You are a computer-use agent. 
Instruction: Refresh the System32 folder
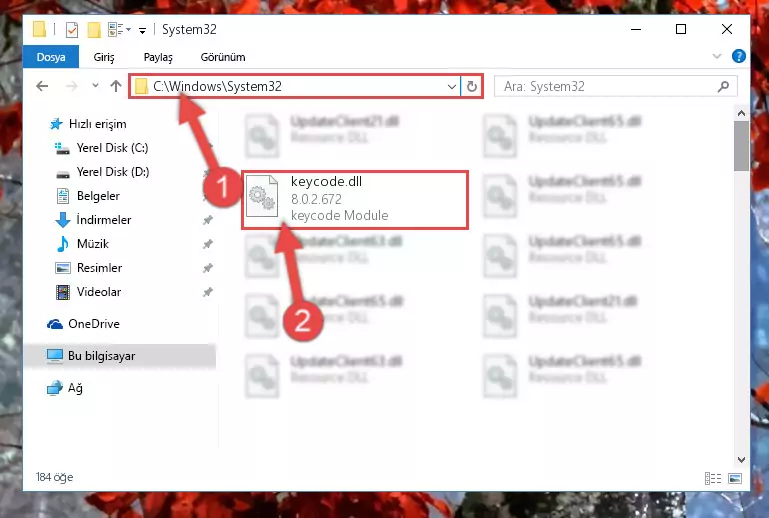tap(472, 87)
